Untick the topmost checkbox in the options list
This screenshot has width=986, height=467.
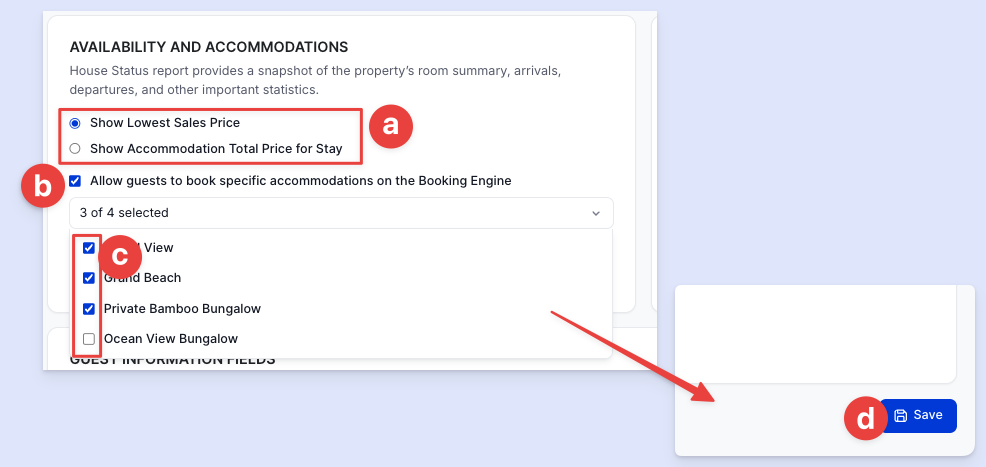pyautogui.click(x=89, y=248)
